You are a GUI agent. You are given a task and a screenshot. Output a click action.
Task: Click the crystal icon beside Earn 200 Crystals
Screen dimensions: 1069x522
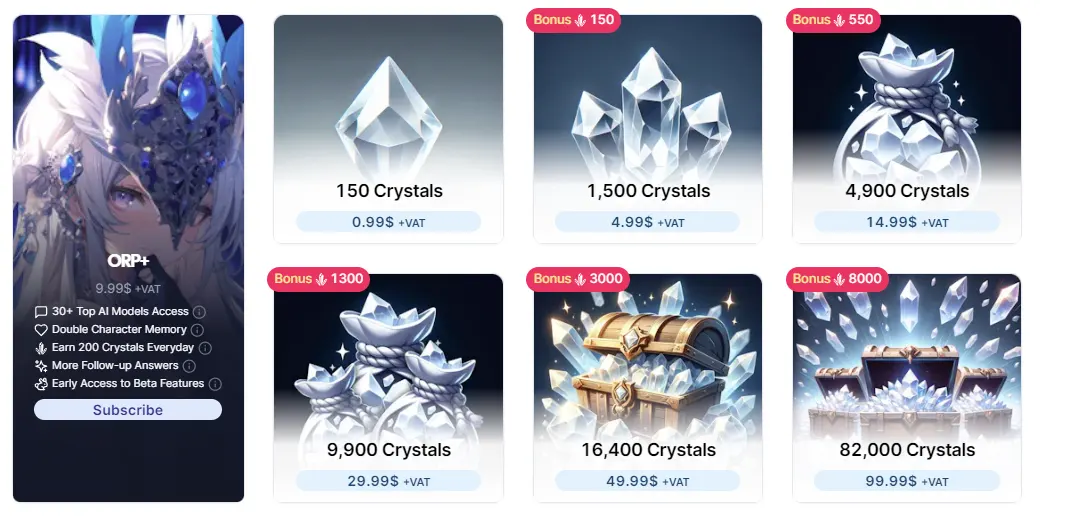click(41, 348)
